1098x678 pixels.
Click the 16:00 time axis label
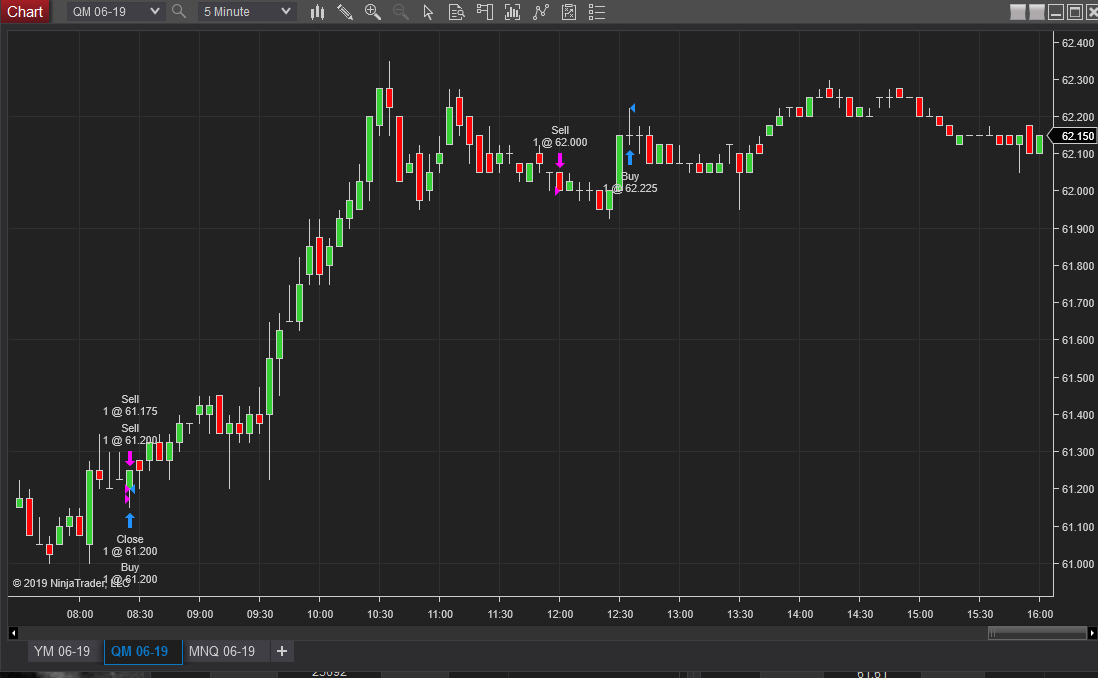point(1040,614)
